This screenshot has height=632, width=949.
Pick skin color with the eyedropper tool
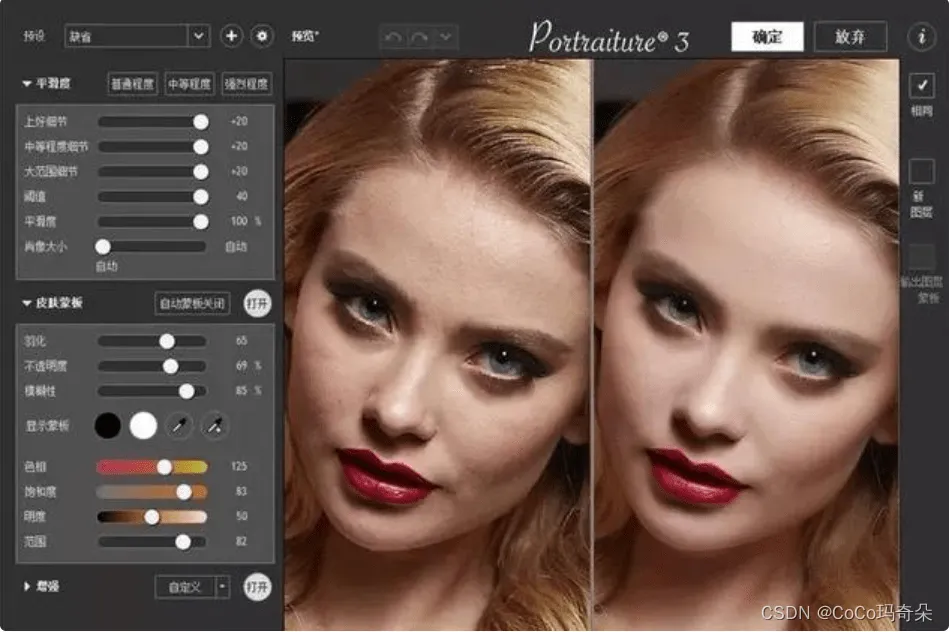coord(179,426)
